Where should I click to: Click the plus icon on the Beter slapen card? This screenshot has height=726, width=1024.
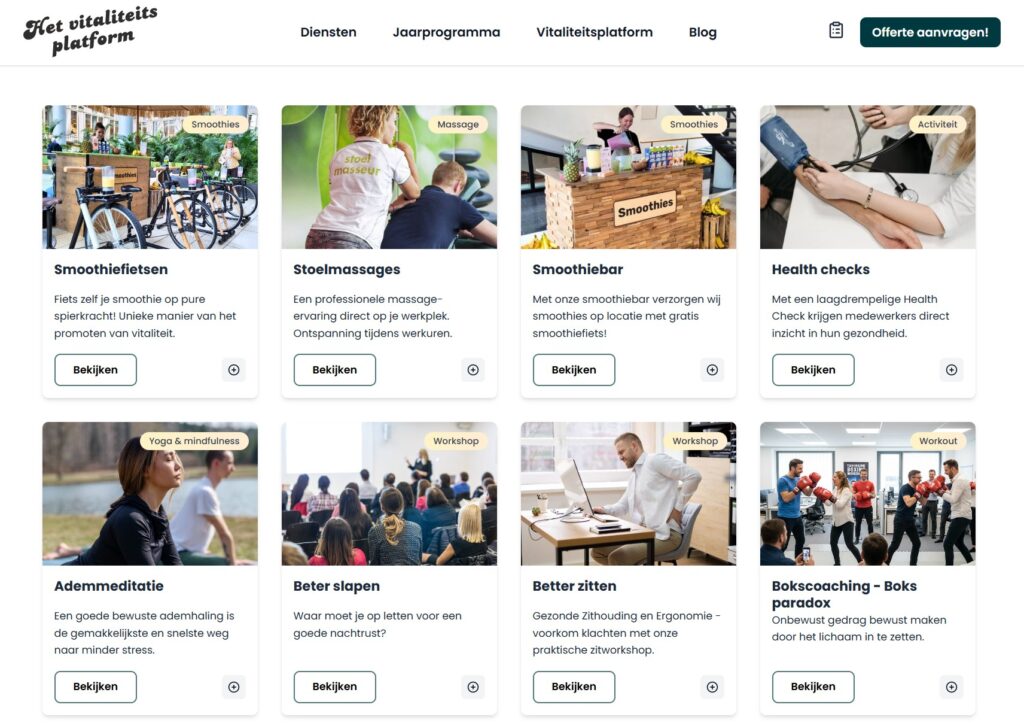[x=472, y=687]
